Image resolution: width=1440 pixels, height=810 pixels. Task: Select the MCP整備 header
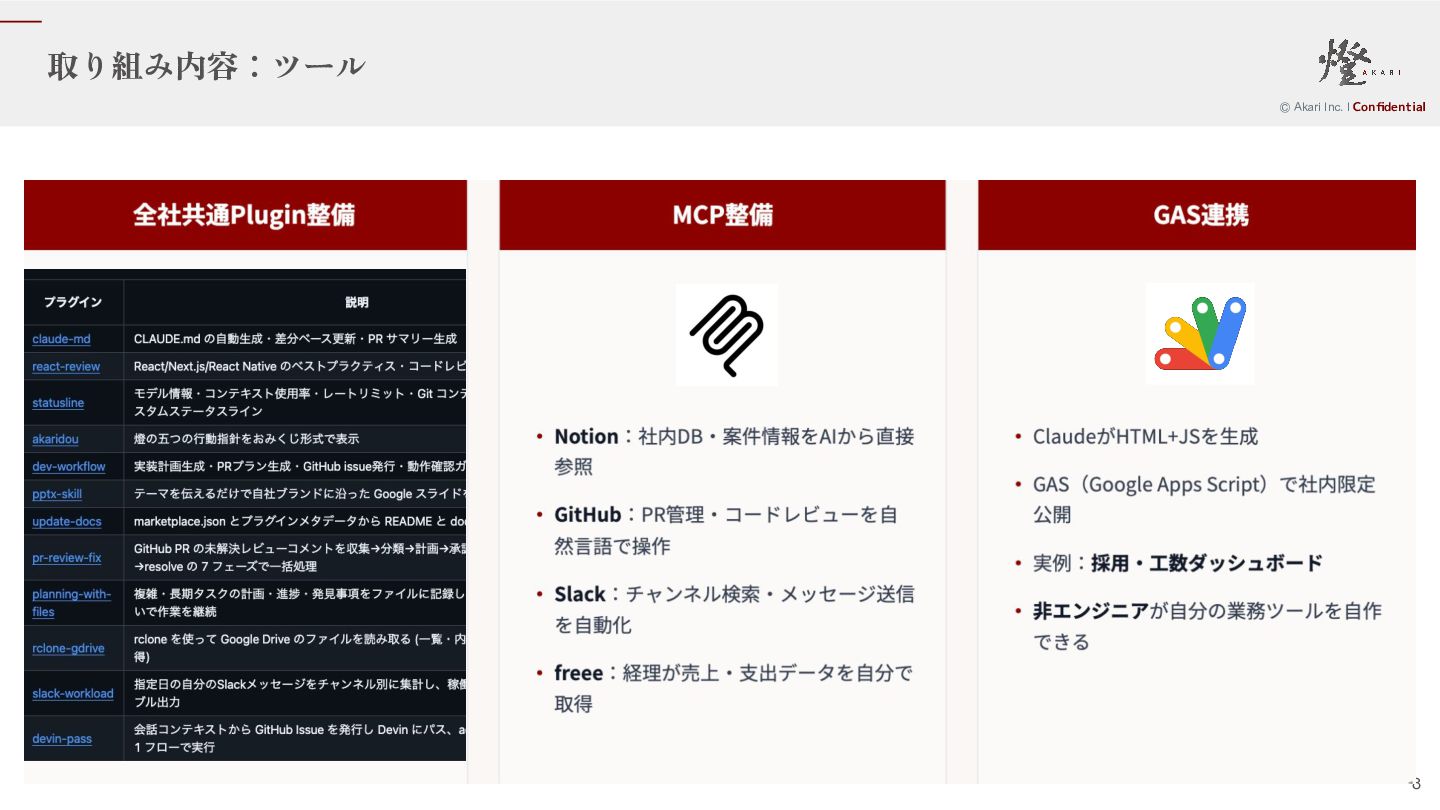coord(722,215)
